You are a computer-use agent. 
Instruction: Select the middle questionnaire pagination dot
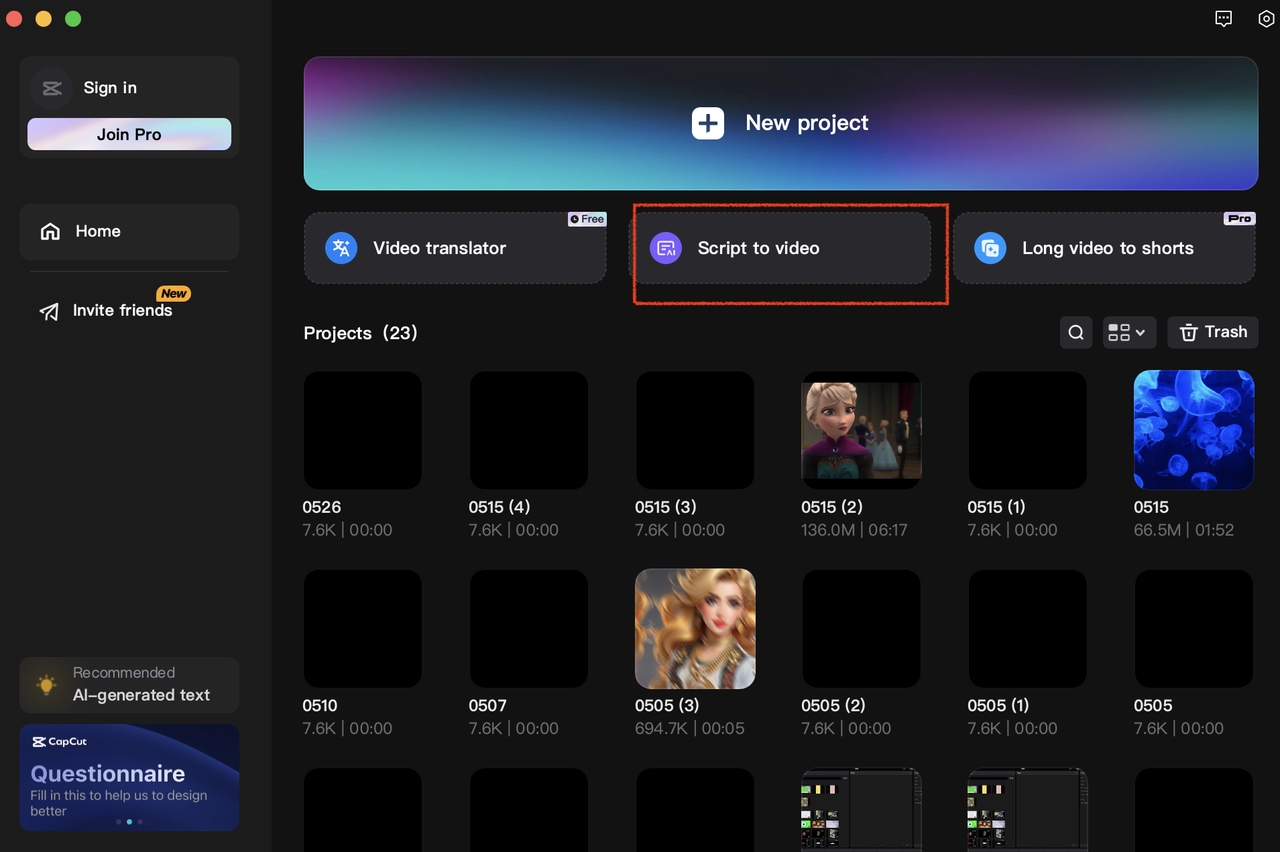click(129, 821)
